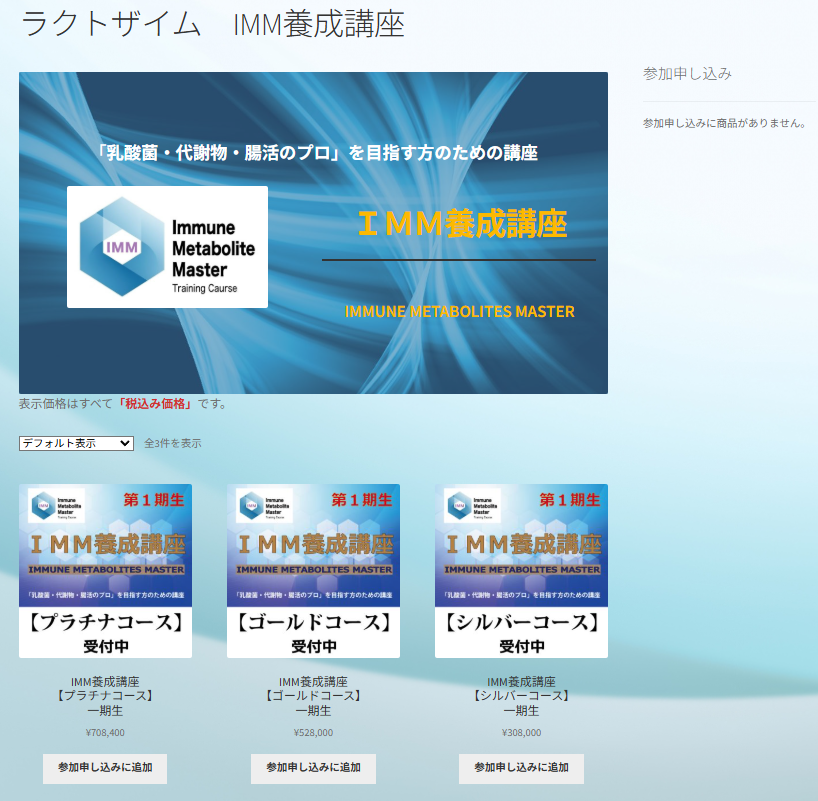This screenshot has width=818, height=801.
Task: Select the 【プラチナコース】受付中 product image
Action: tap(105, 571)
